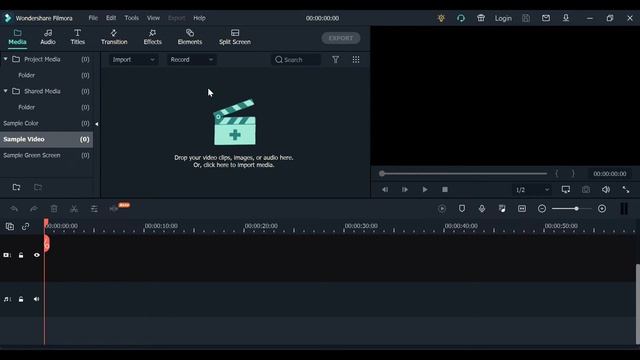Click the download icon in title bar
This screenshot has width=640, height=360.
[x=566, y=18]
